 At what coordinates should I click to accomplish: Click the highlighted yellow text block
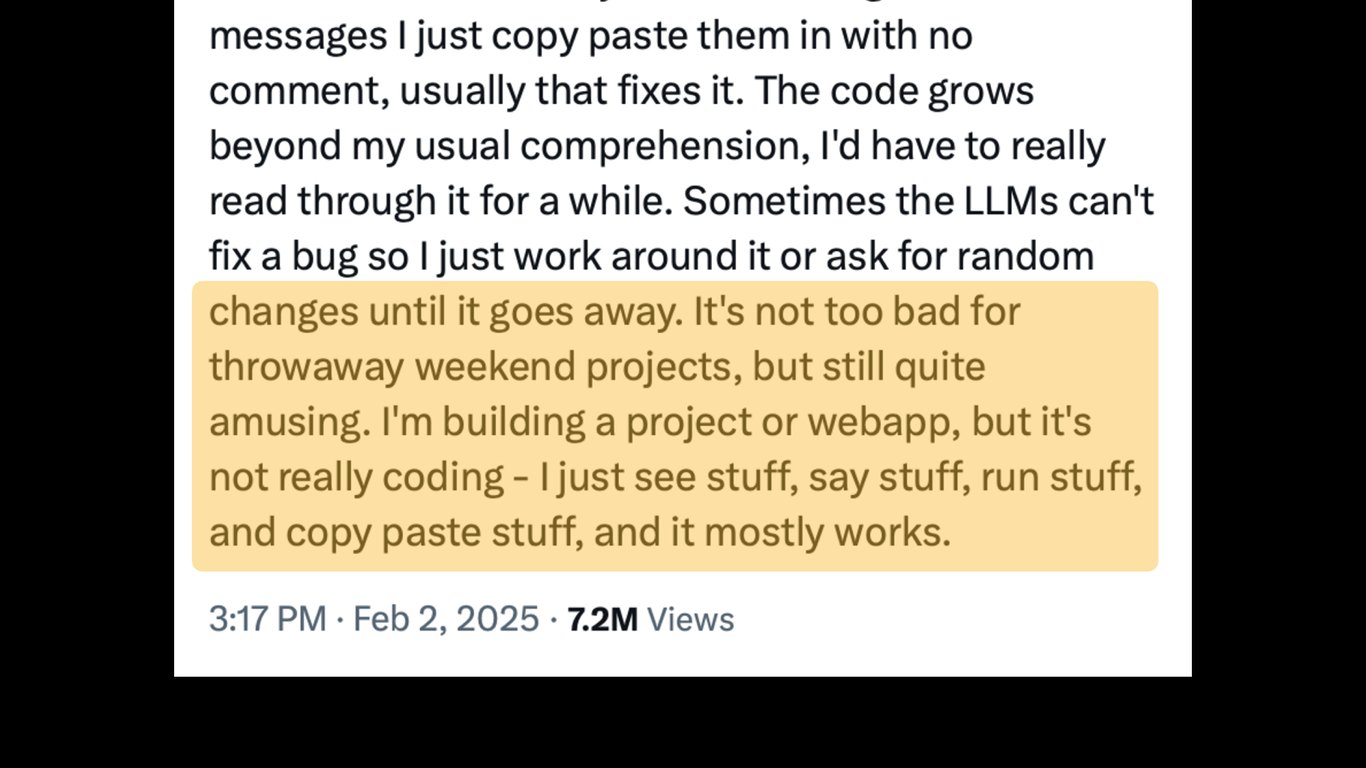tap(675, 426)
